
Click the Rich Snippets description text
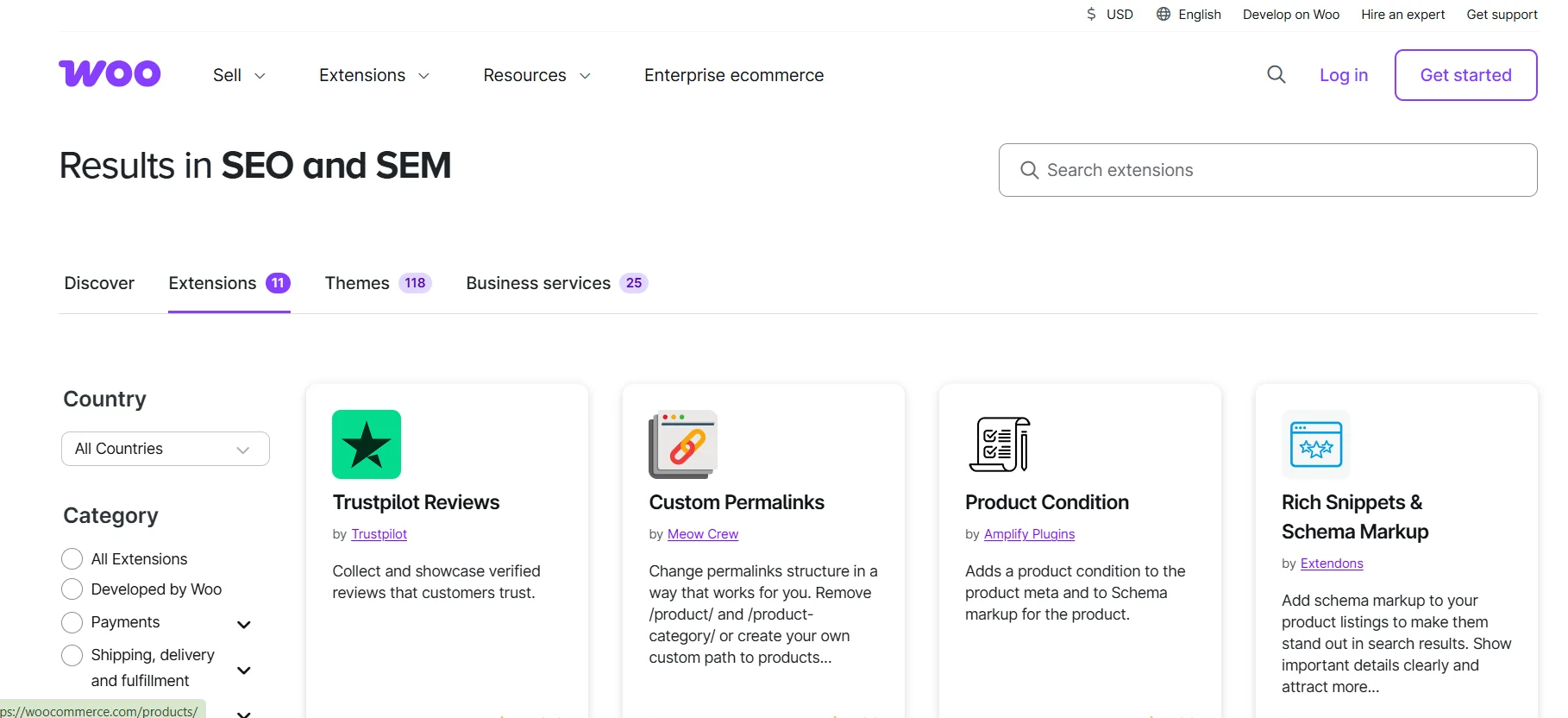click(x=1396, y=644)
